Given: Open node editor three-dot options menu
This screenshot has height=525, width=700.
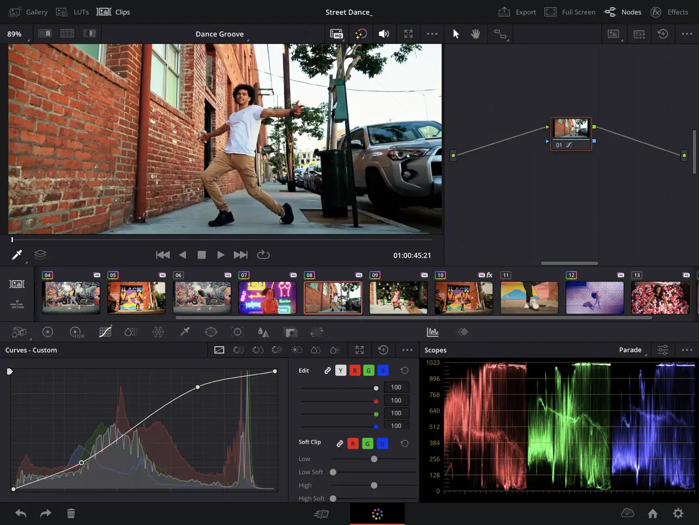Looking at the screenshot, I should click(x=687, y=34).
